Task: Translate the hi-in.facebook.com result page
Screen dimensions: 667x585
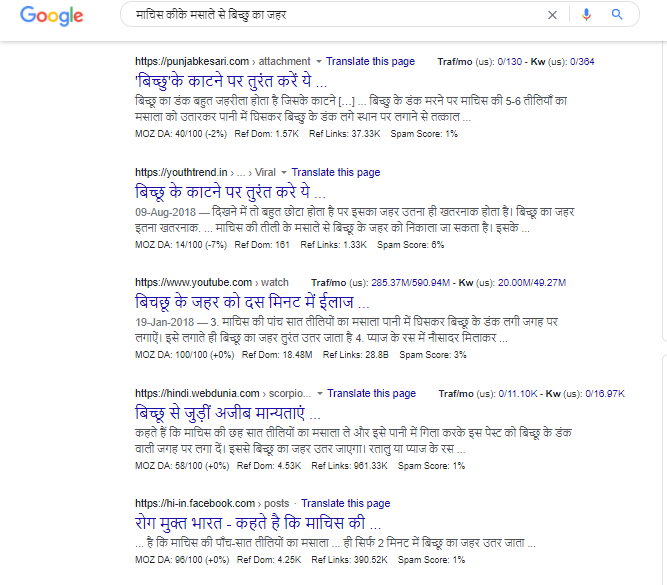Action: (x=345, y=504)
